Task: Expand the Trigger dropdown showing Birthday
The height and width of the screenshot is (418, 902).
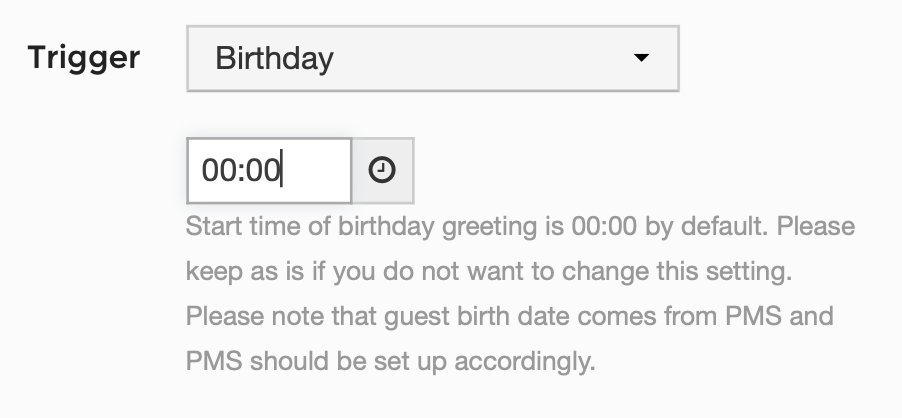Action: pyautogui.click(x=433, y=58)
